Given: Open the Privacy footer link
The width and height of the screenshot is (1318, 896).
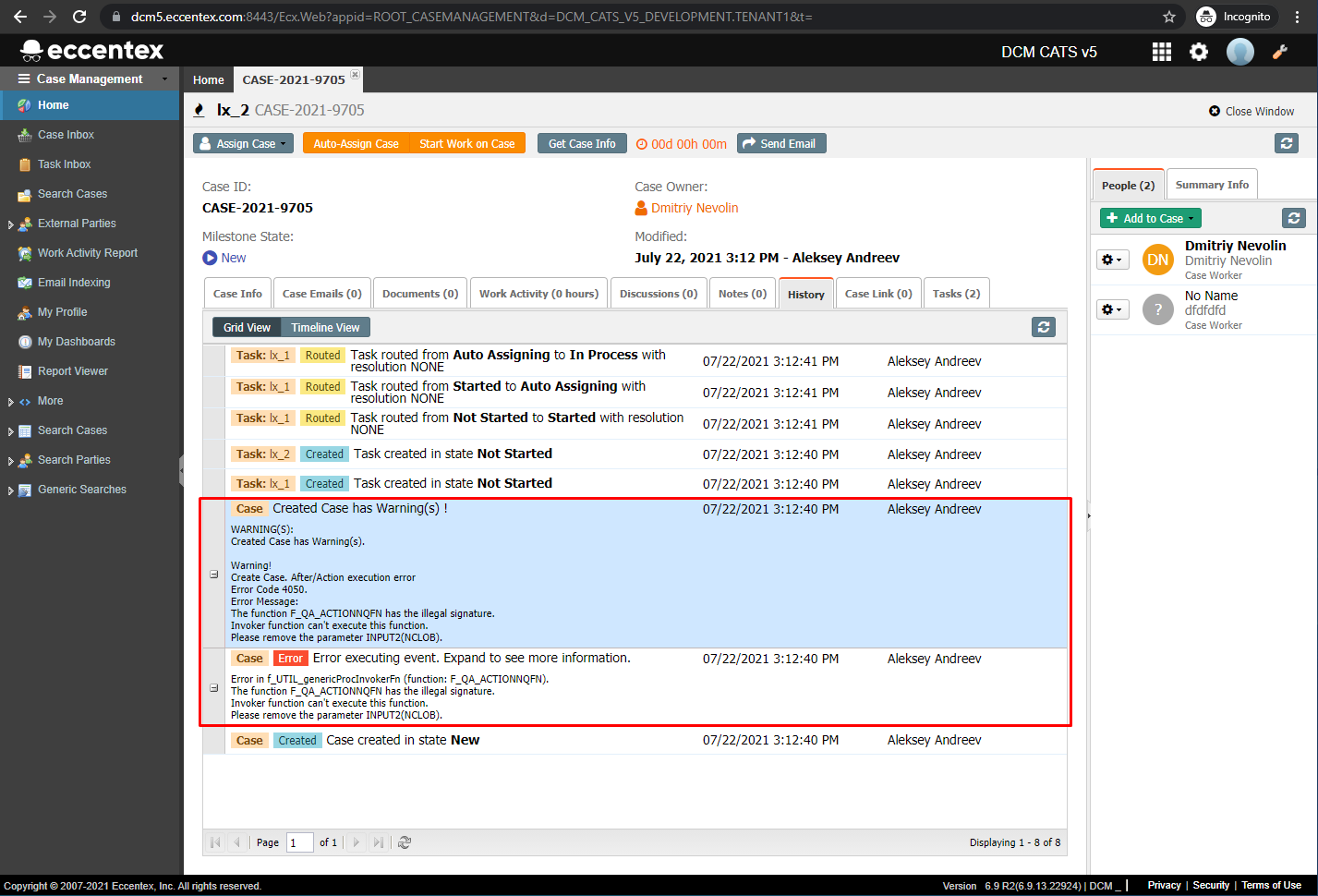Looking at the screenshot, I should [1164, 885].
